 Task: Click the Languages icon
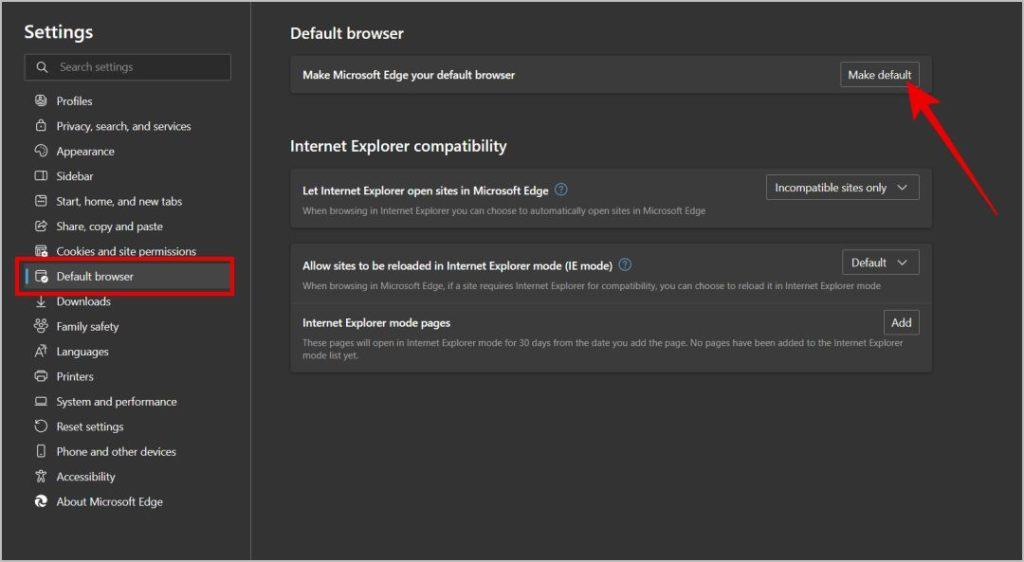(41, 351)
